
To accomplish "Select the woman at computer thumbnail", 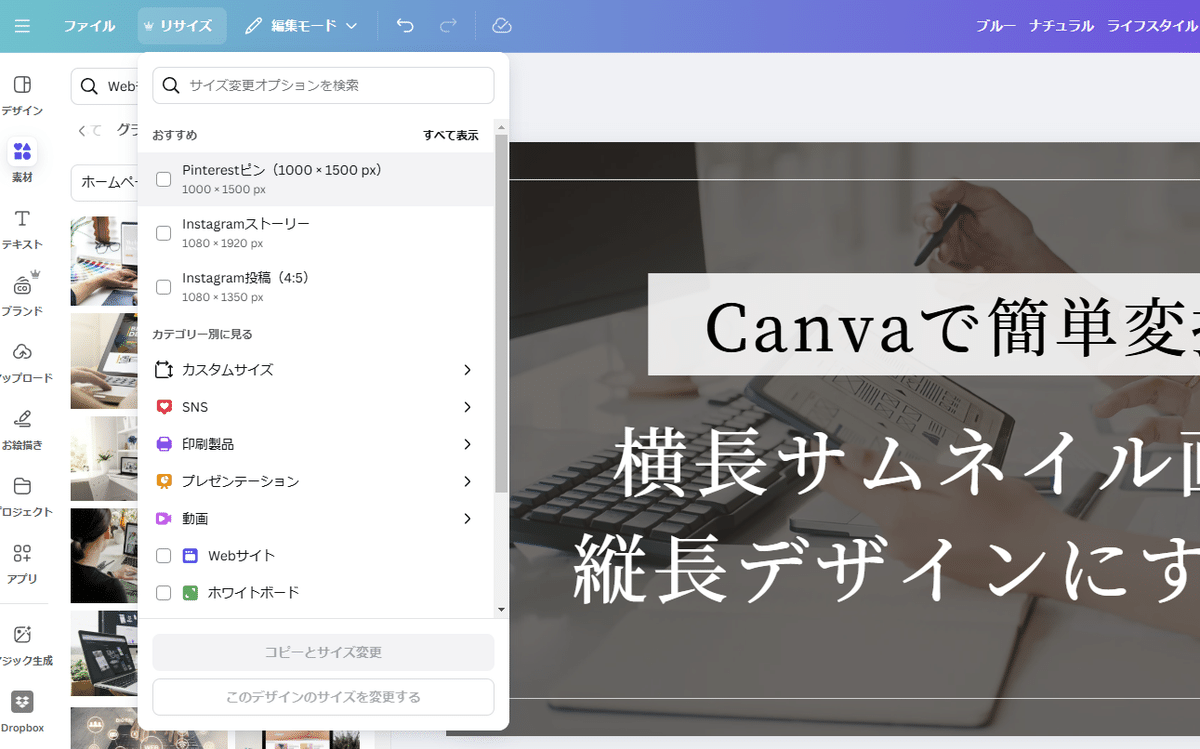I will 104,555.
